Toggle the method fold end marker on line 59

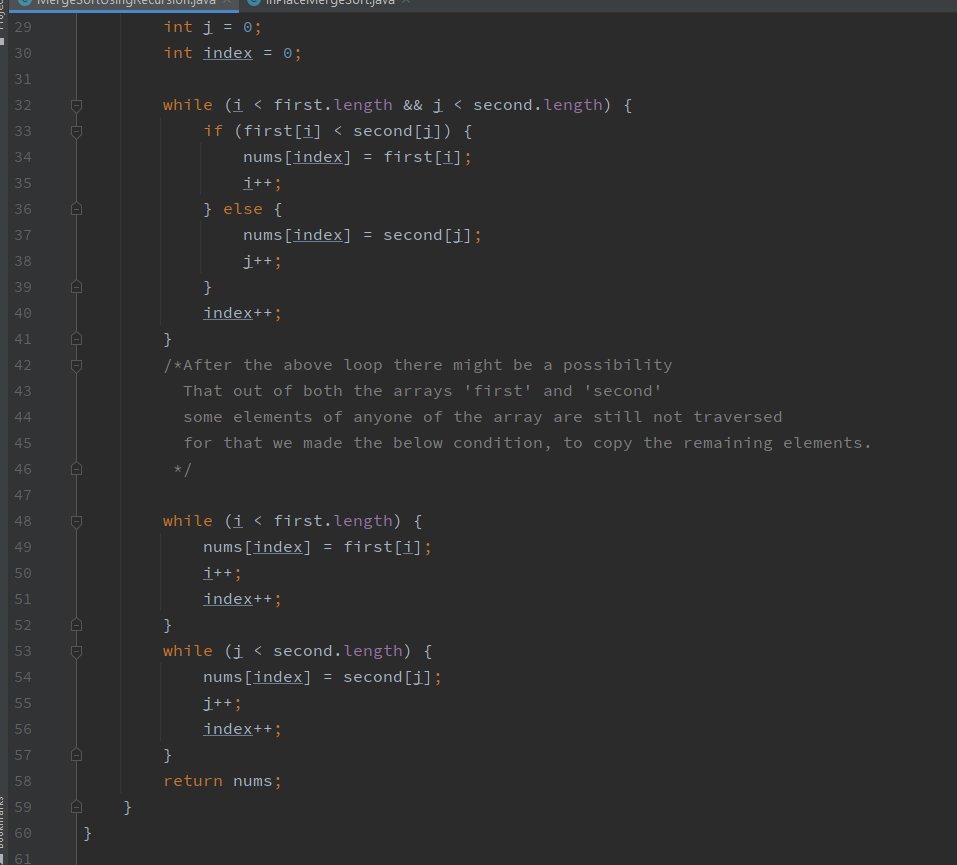[76, 808]
